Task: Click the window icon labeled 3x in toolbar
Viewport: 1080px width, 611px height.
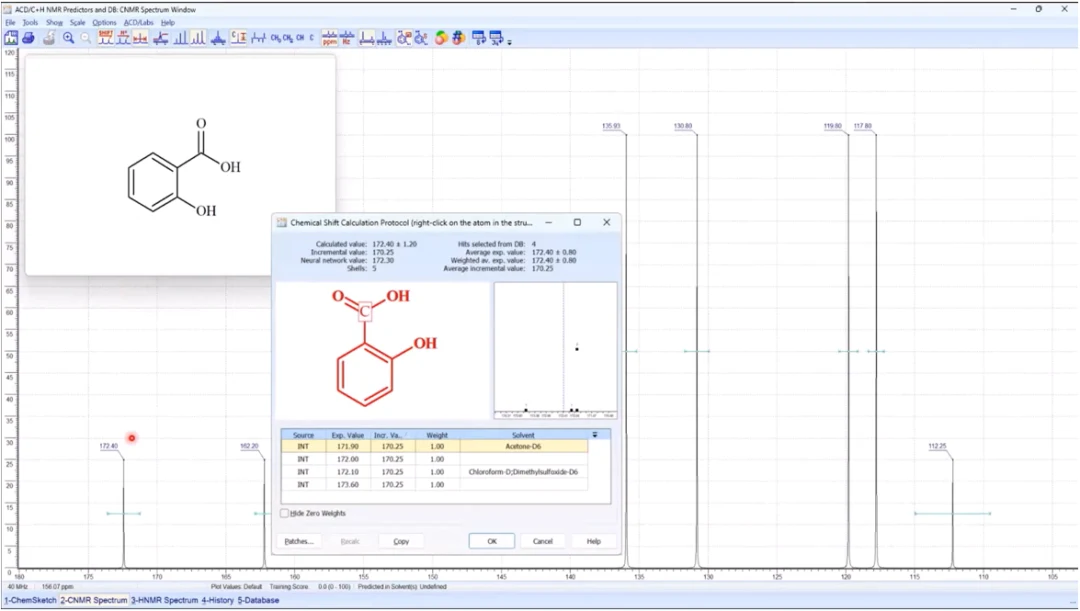Action: coord(496,39)
